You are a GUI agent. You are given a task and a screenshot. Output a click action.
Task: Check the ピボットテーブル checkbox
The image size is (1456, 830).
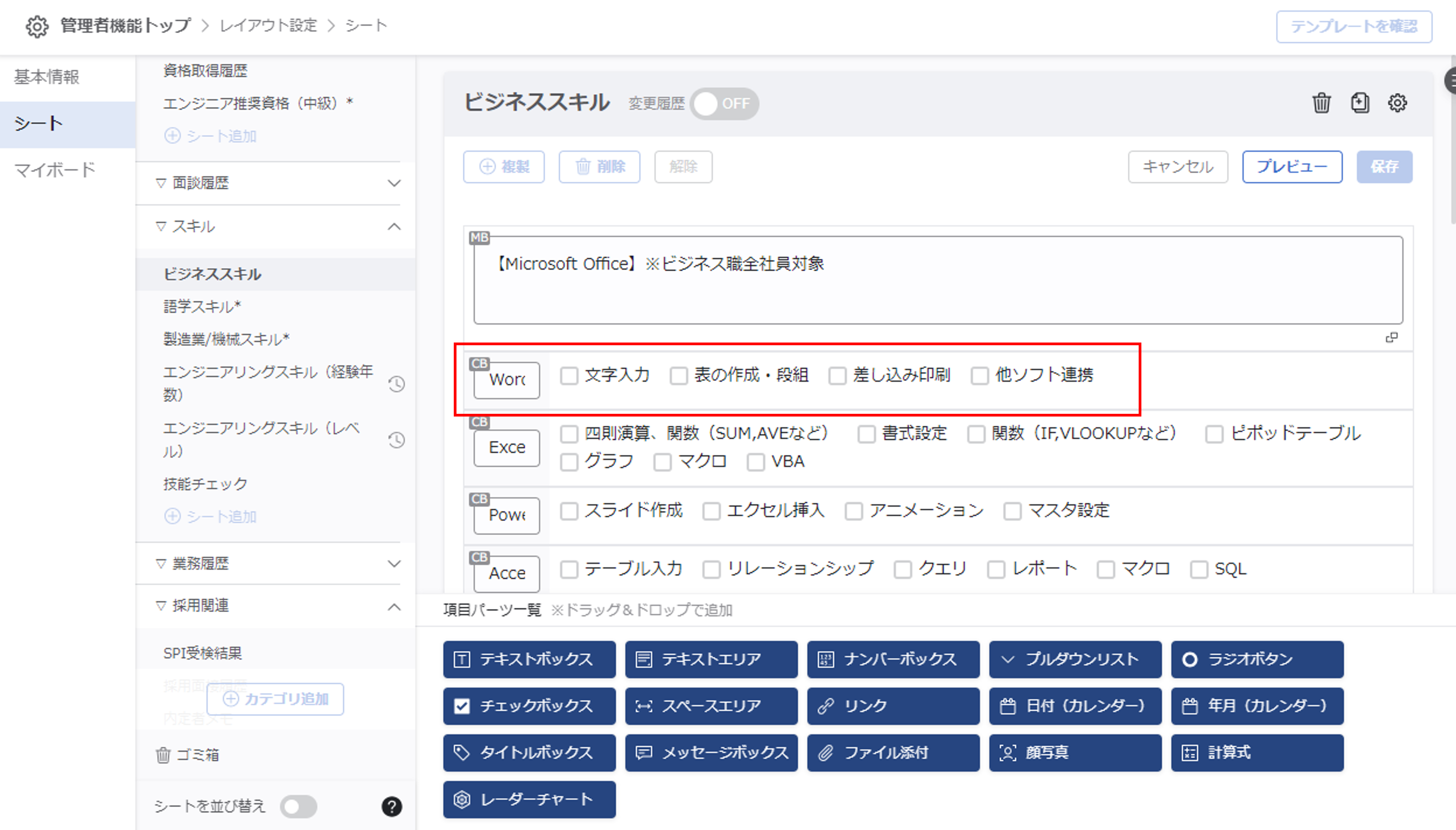point(1214,434)
